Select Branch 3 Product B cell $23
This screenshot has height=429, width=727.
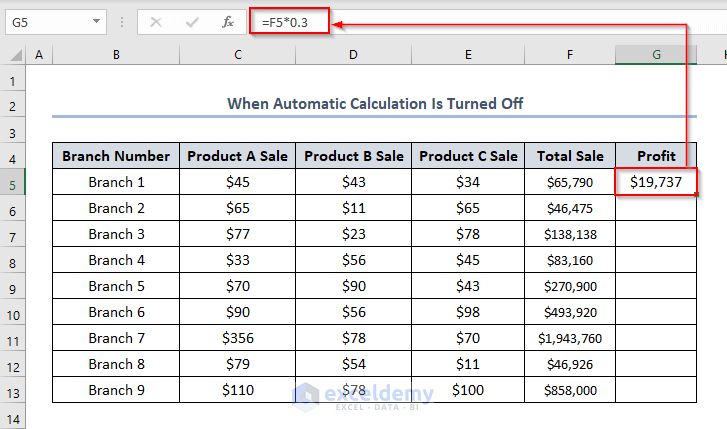353,234
